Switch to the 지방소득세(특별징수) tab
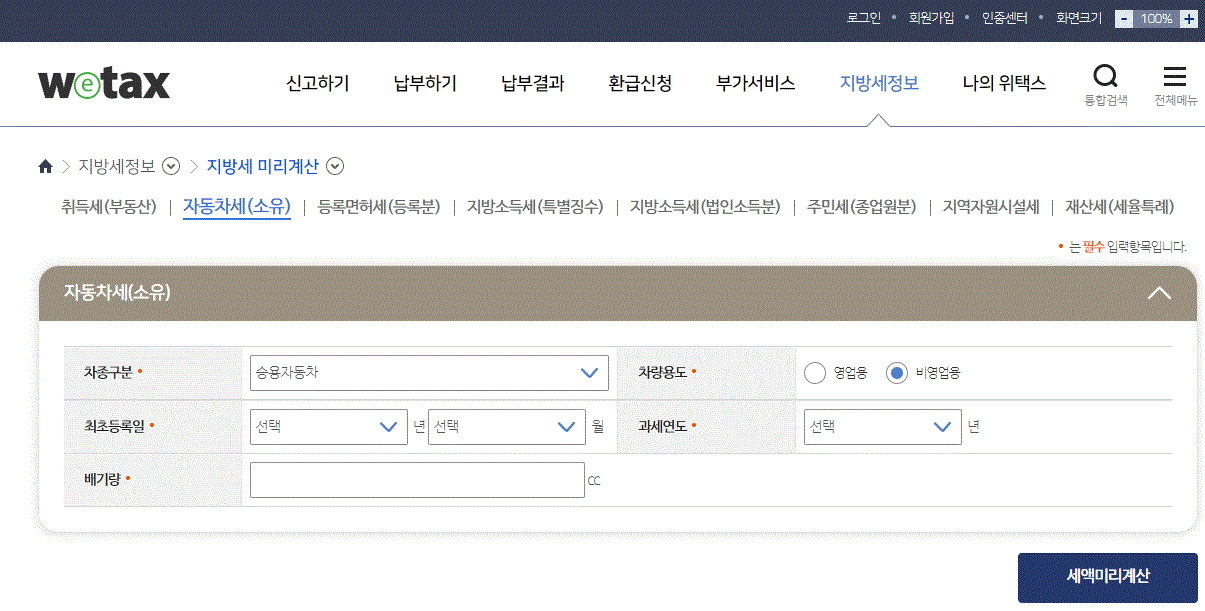This screenshot has height=611, width=1205. (535, 207)
